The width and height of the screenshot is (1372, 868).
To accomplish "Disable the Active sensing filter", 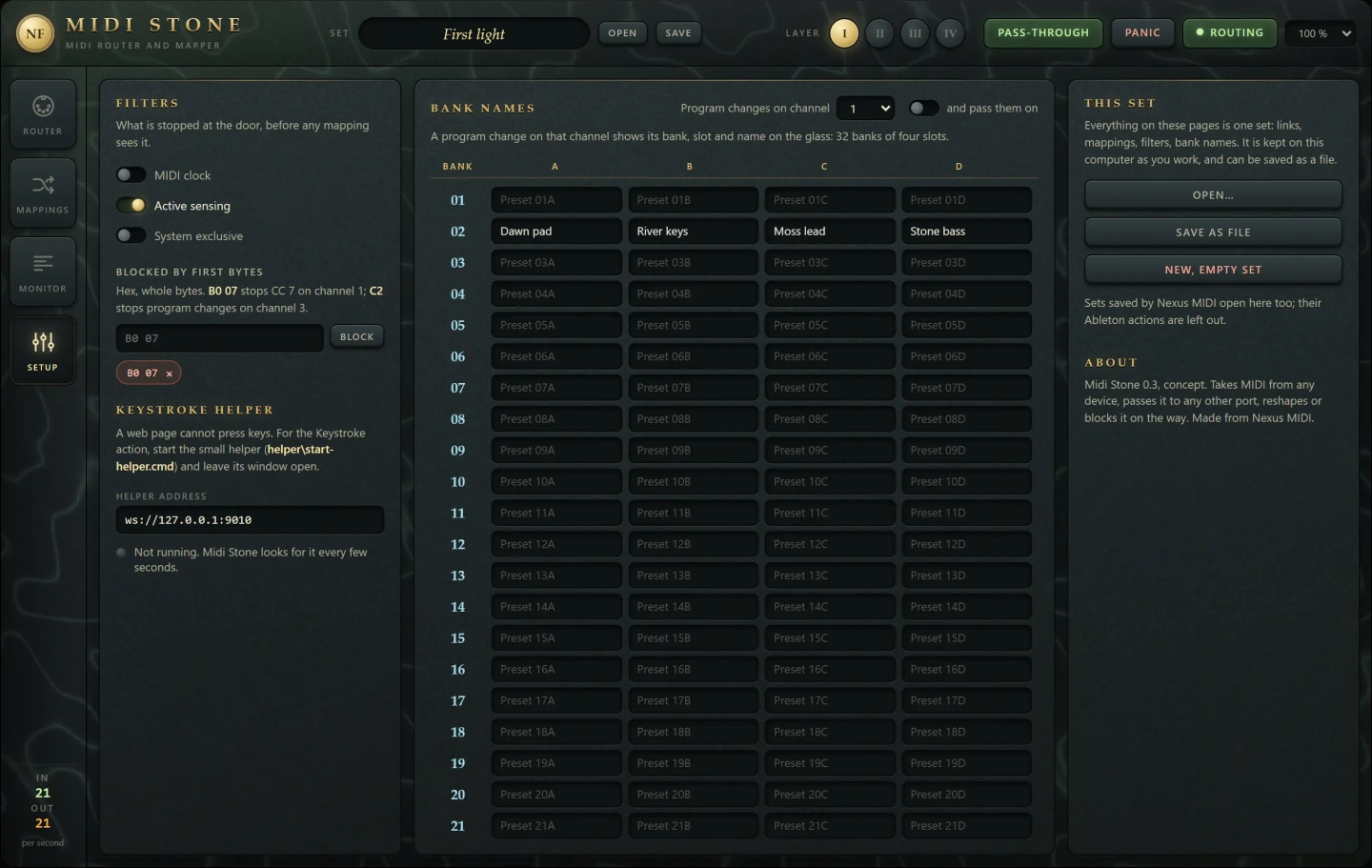I will coord(131,206).
